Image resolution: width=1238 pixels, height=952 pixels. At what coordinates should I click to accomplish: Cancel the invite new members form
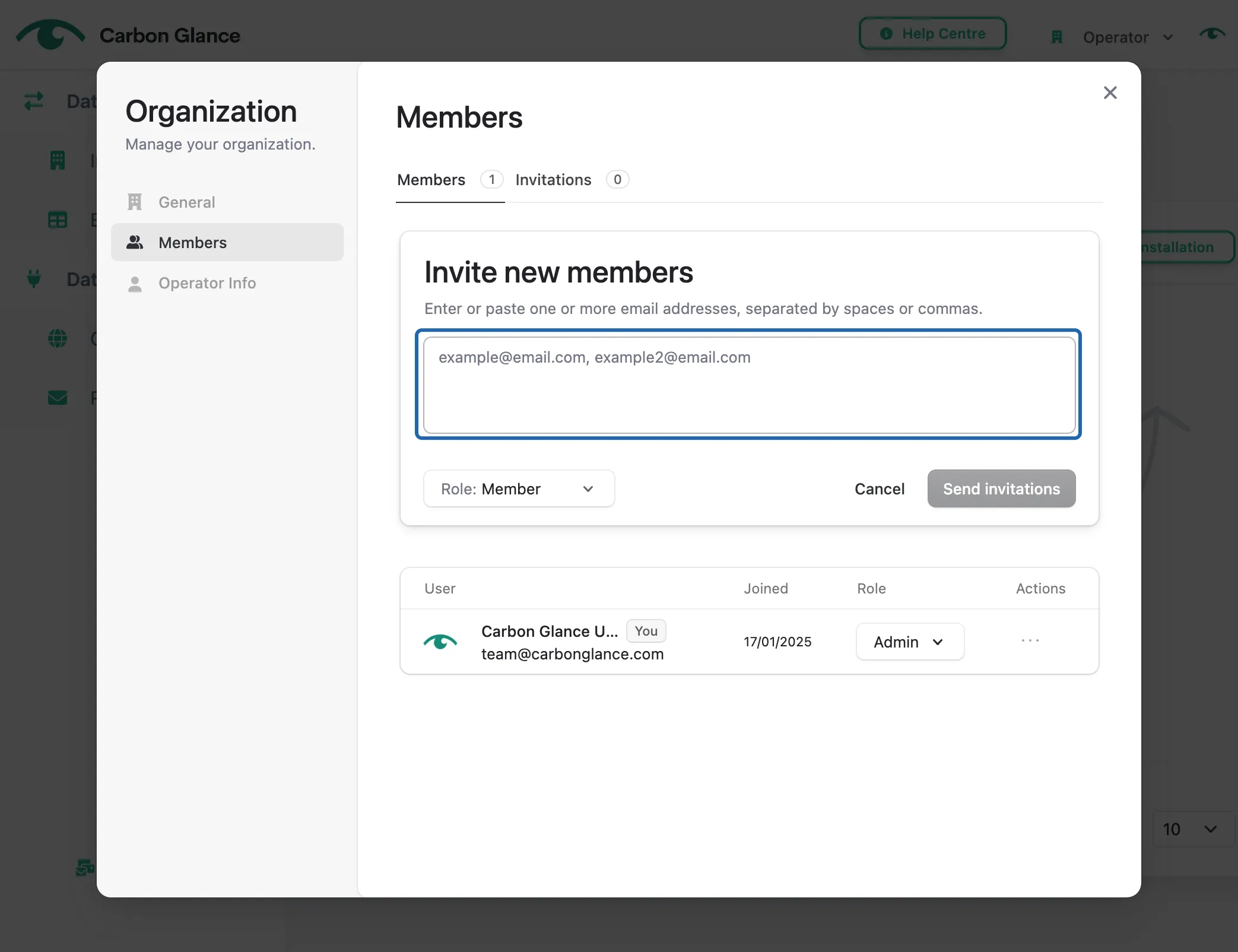click(x=879, y=488)
